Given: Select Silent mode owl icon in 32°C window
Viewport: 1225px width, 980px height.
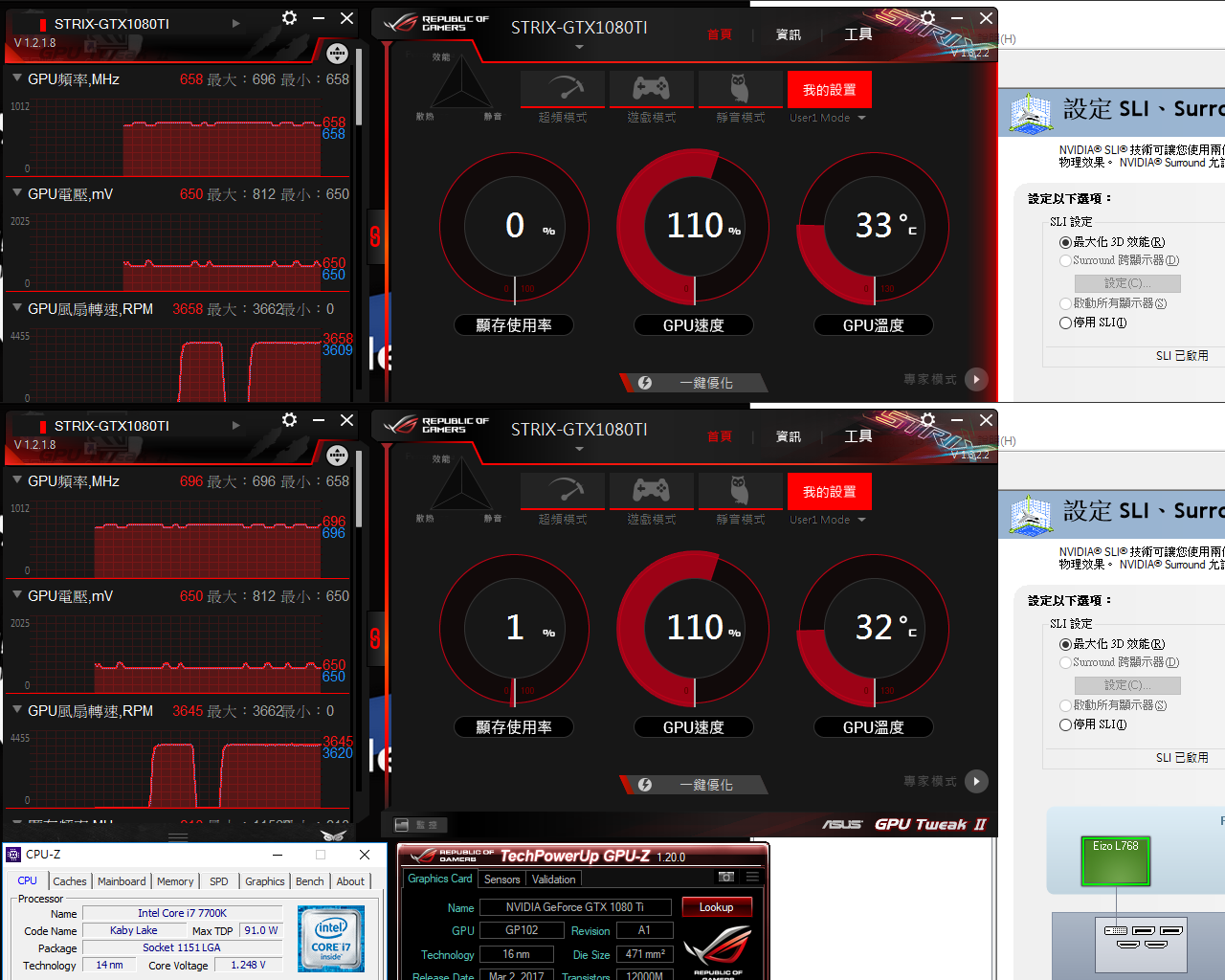Looking at the screenshot, I should 741,491.
